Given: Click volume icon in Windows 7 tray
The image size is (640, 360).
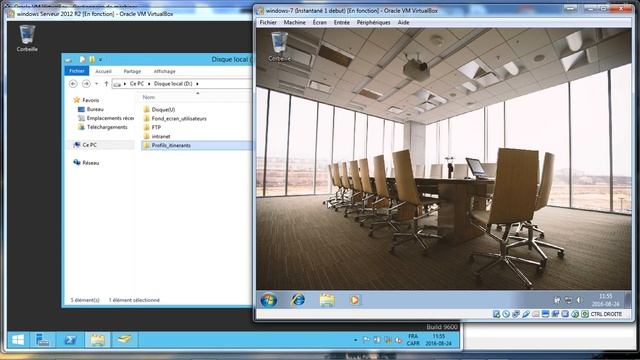Looking at the screenshot, I should click(580, 300).
